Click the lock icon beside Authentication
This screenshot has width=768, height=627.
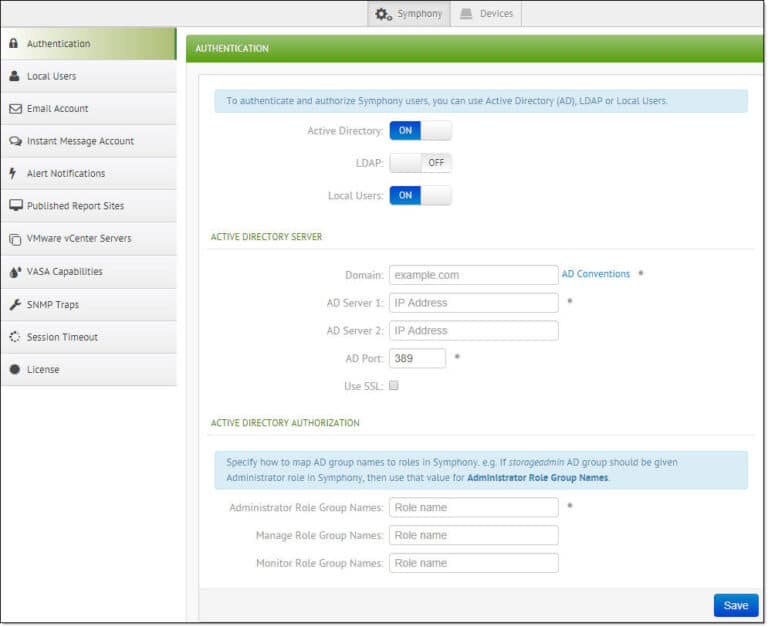14,43
